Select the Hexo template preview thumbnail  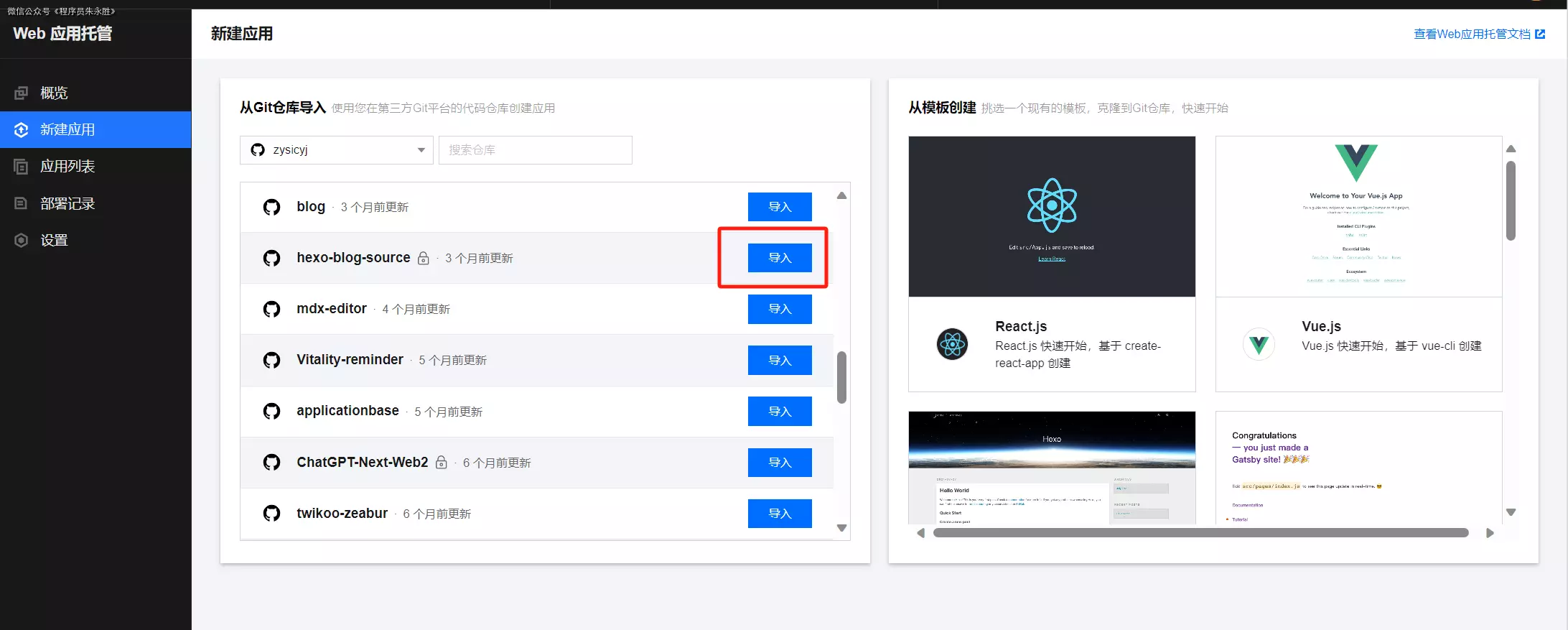click(1052, 467)
